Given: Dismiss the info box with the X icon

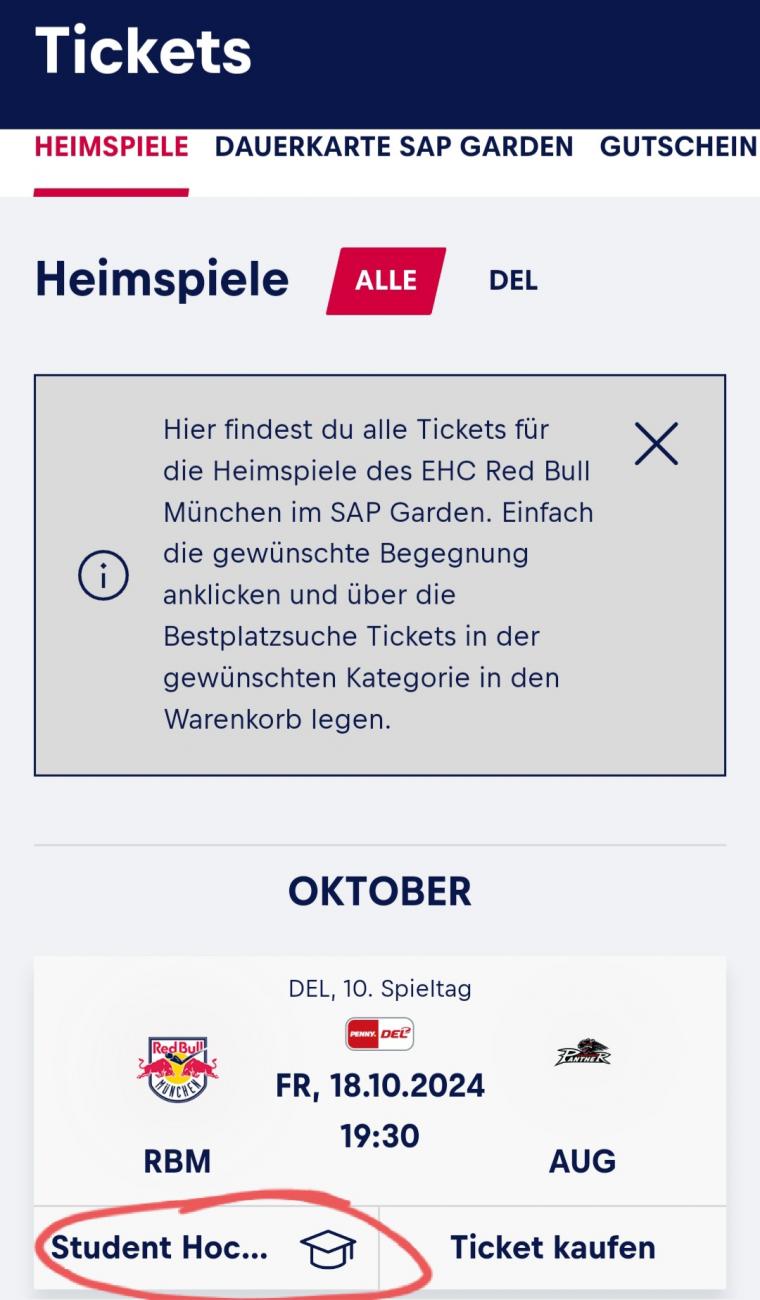Looking at the screenshot, I should [656, 444].
